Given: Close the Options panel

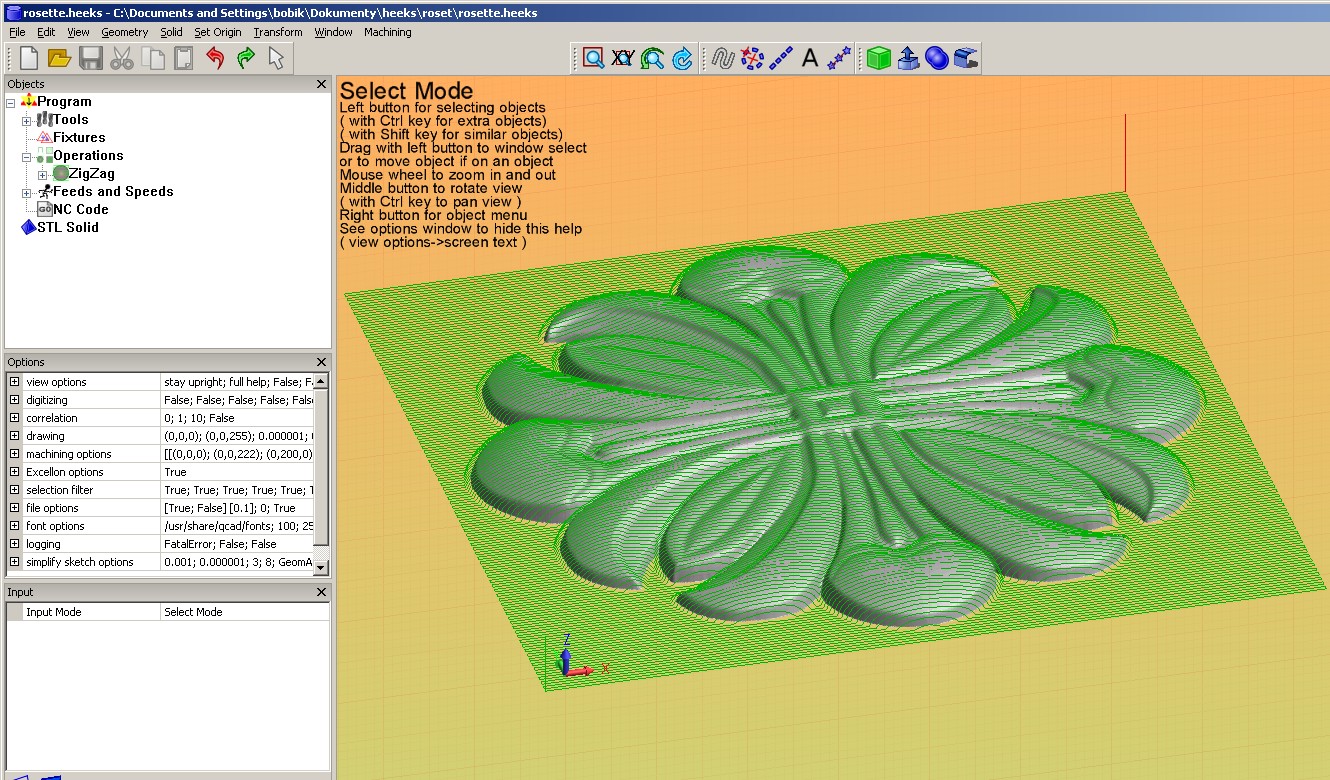Looking at the screenshot, I should [321, 362].
